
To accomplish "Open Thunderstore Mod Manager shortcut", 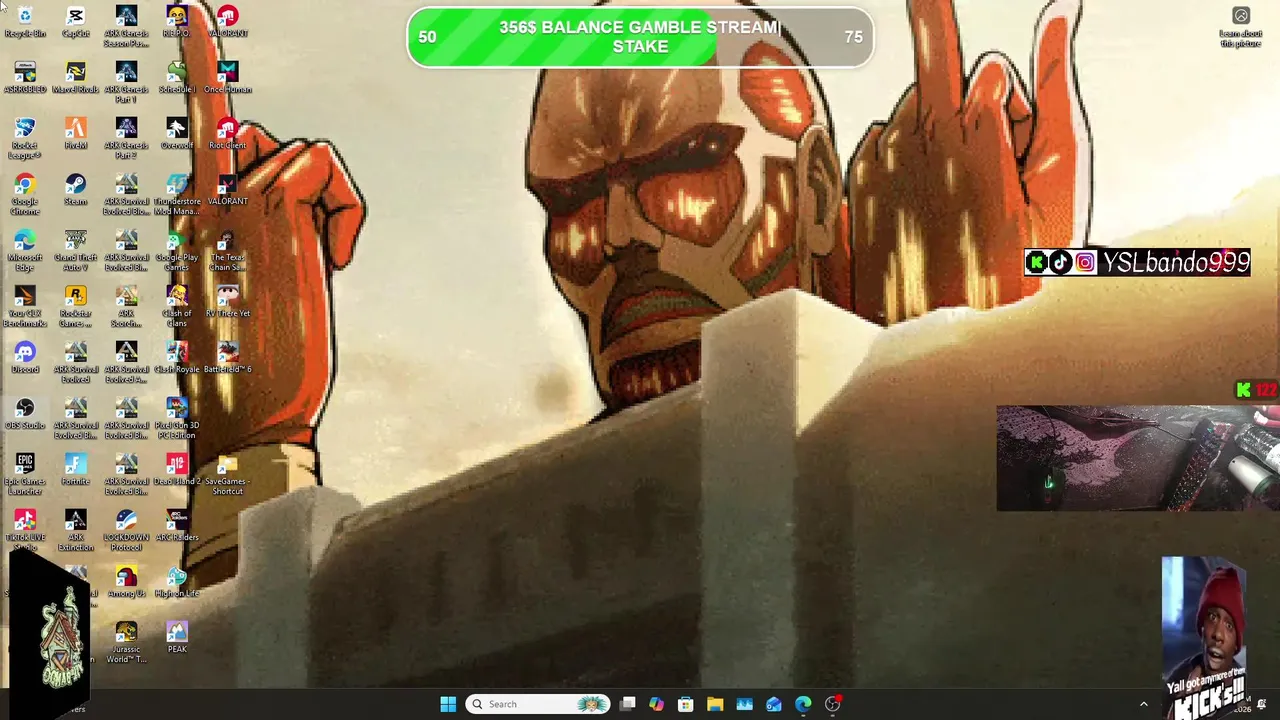I will pyautogui.click(x=177, y=195).
